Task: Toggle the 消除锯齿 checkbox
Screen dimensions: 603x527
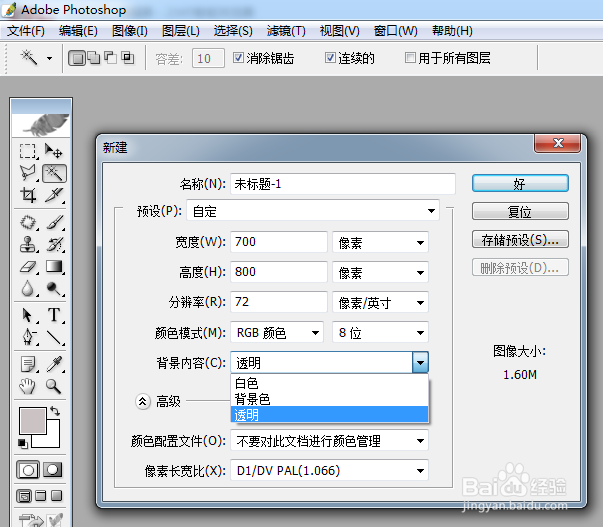Action: point(238,58)
